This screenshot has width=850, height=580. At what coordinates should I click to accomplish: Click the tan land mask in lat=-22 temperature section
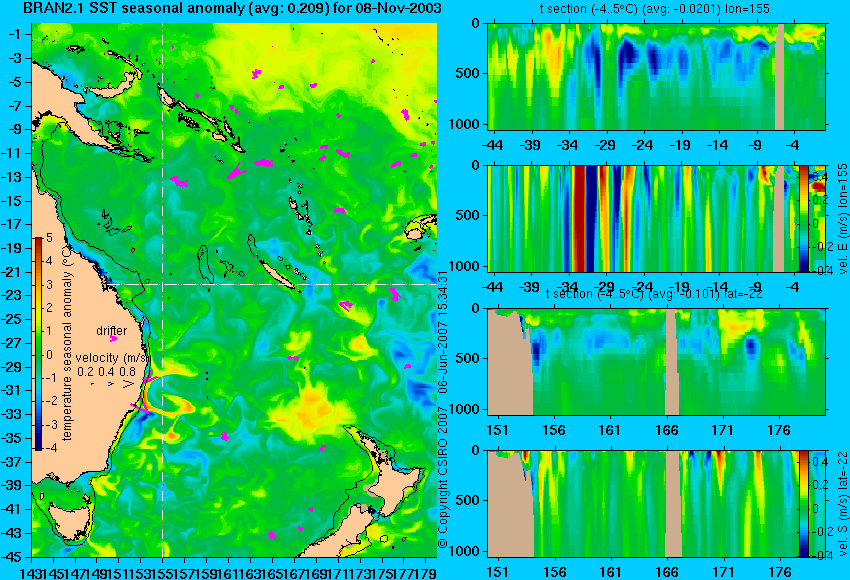tap(510, 363)
